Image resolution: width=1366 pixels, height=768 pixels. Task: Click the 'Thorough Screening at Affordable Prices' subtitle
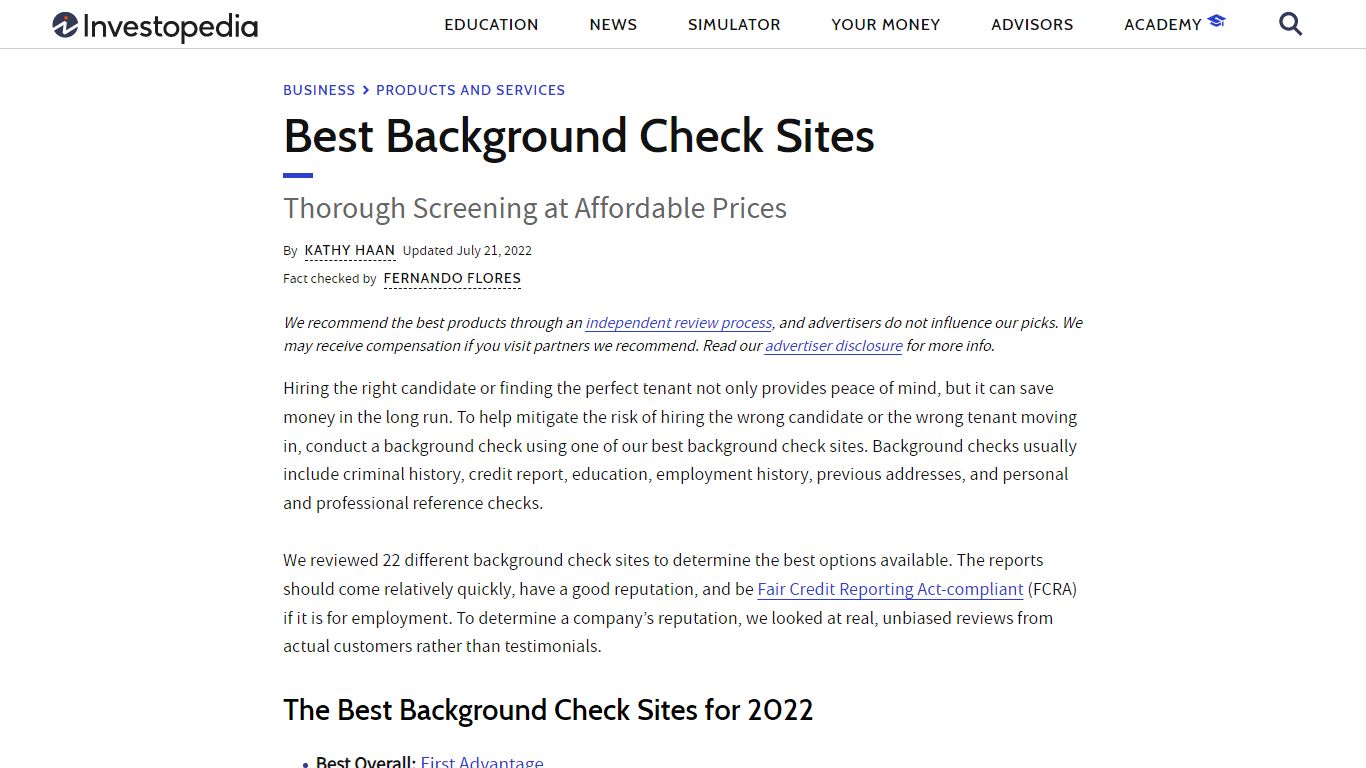535,208
